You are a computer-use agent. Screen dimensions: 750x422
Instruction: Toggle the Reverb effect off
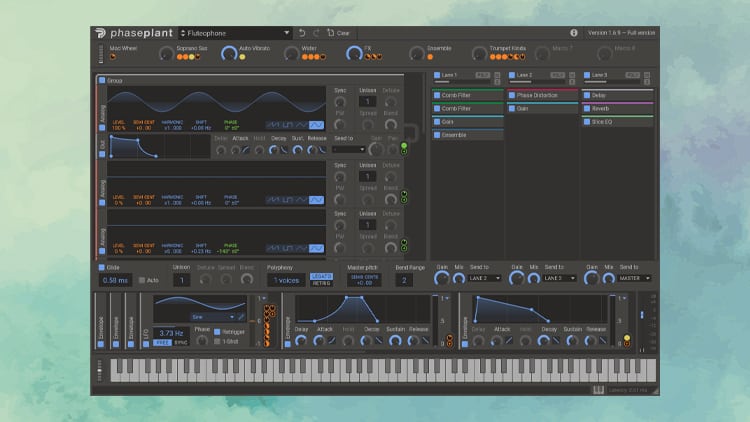(587, 109)
